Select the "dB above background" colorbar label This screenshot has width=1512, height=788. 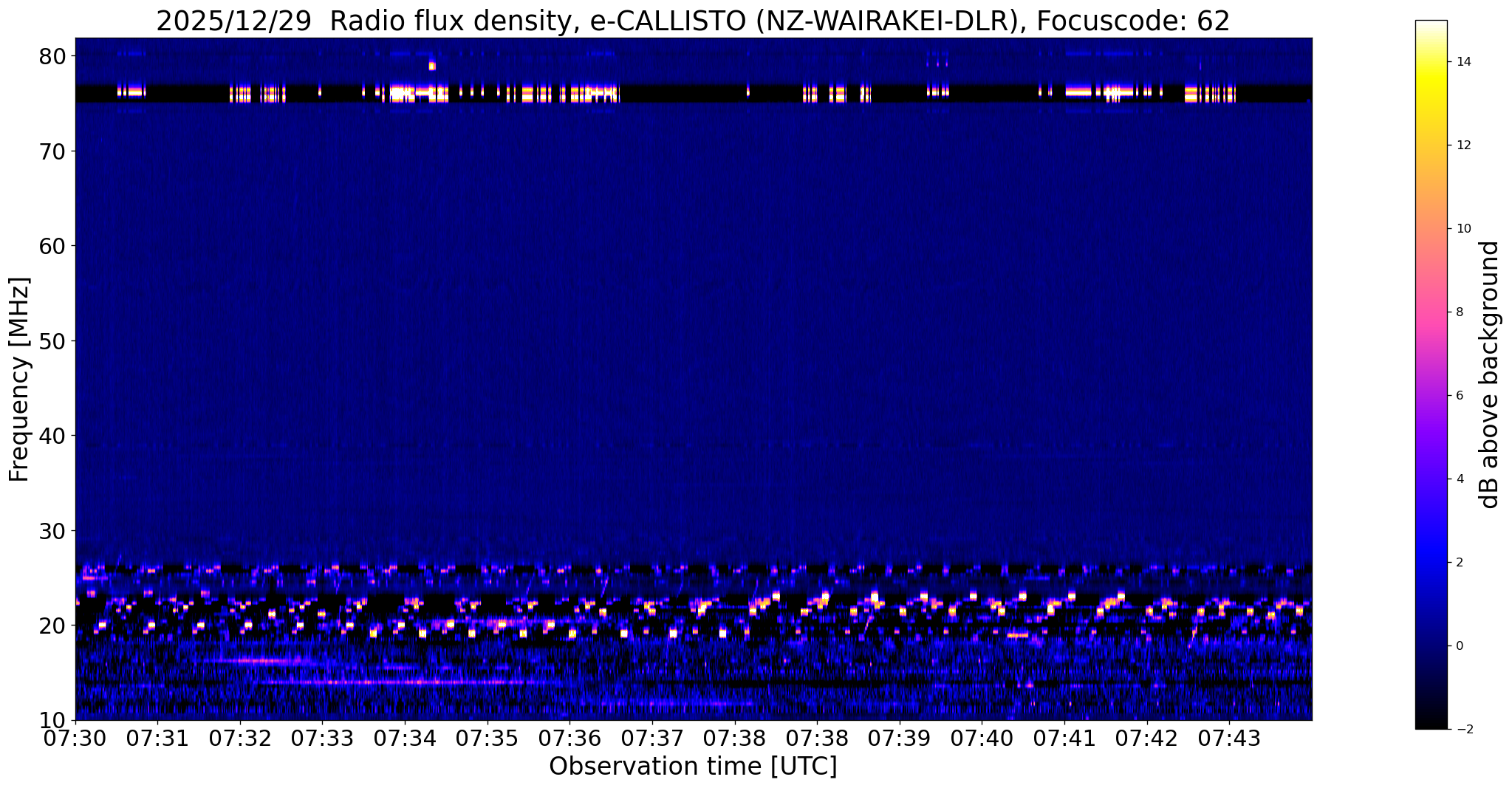click(x=1489, y=374)
